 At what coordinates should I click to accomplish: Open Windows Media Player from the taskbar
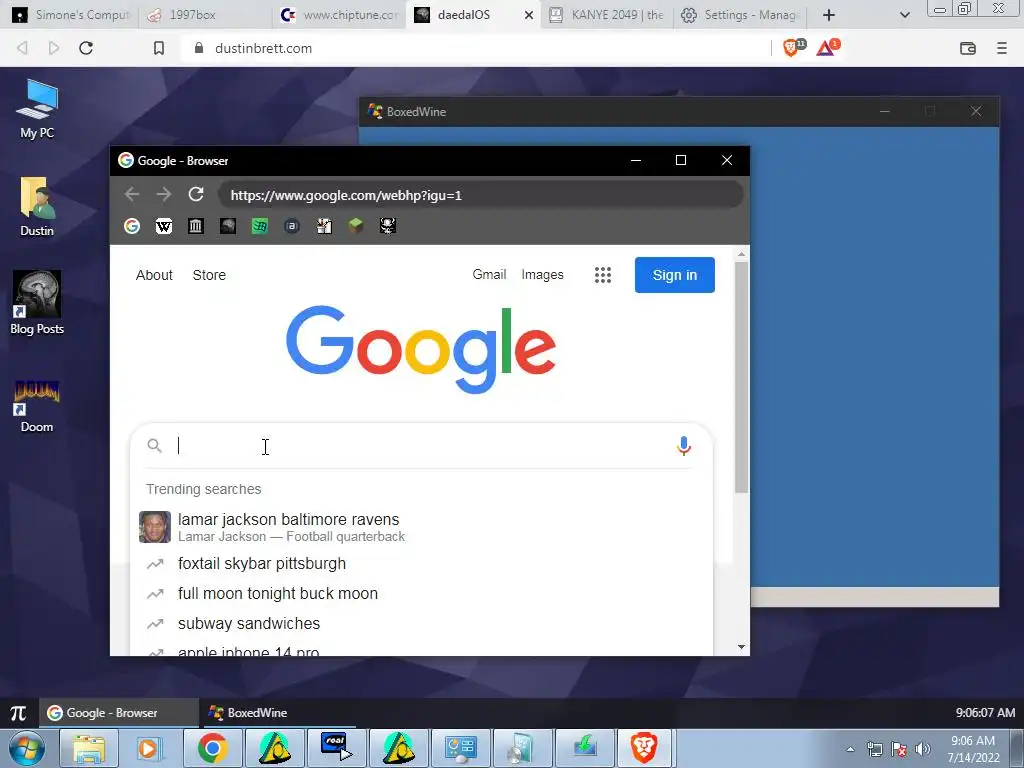coord(150,748)
